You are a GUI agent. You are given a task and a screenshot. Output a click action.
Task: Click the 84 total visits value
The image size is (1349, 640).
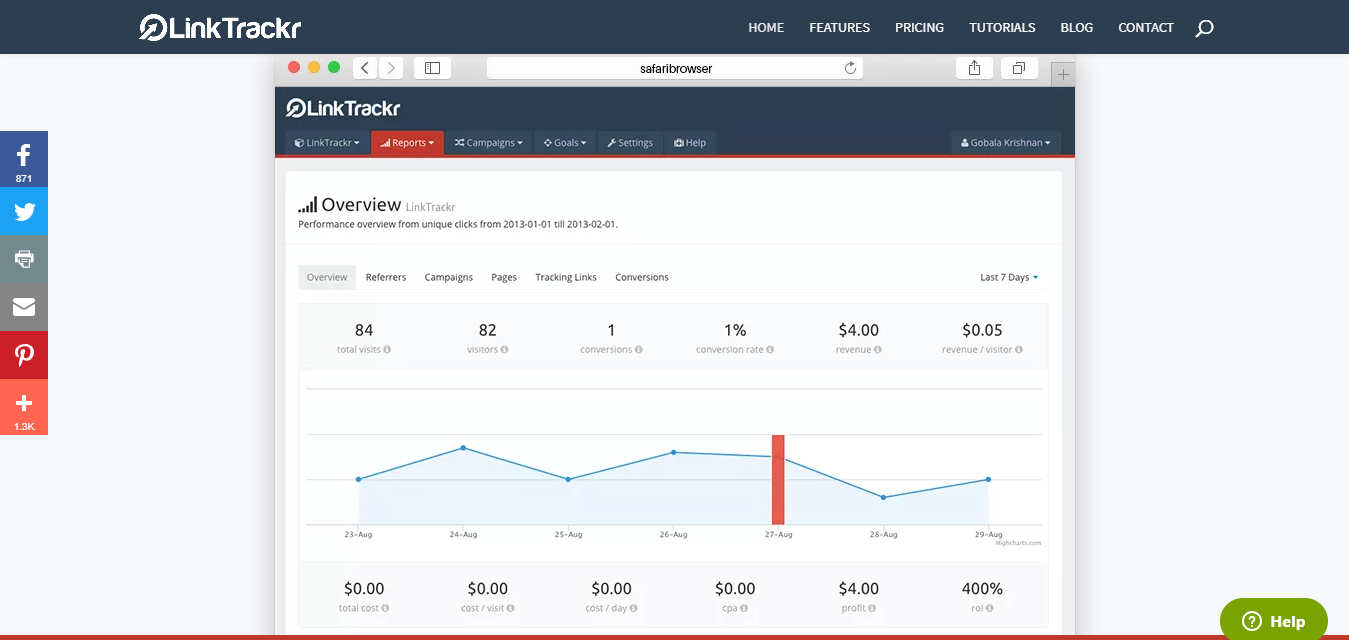tap(364, 330)
